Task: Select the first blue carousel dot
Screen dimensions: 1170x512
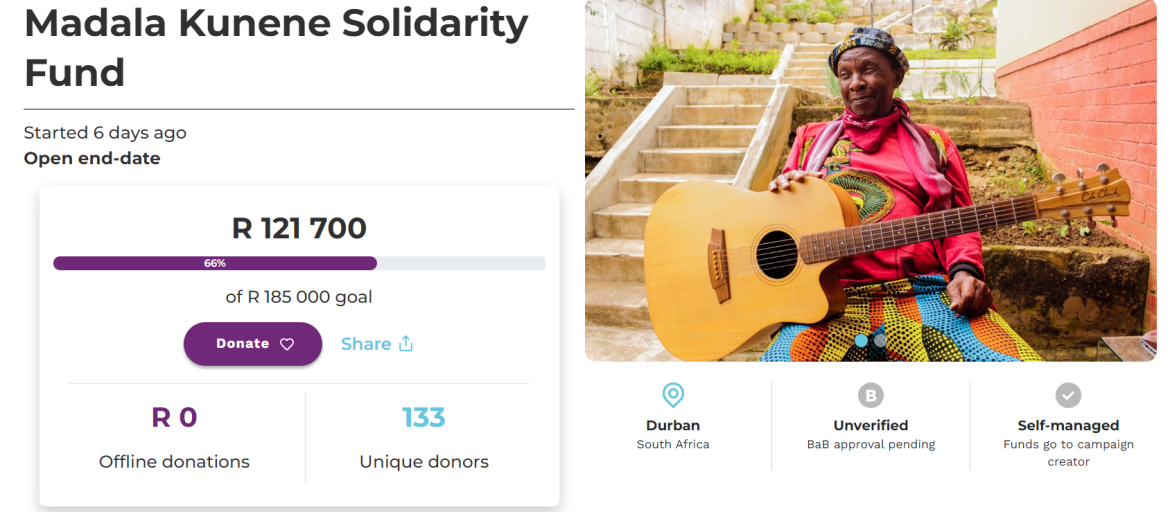Action: coord(861,340)
